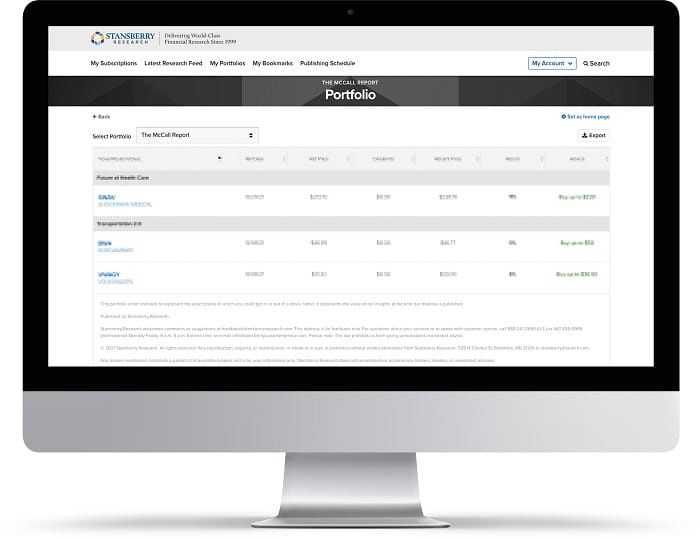Open the My Account dropdown
The width and height of the screenshot is (700, 538).
coord(552,63)
